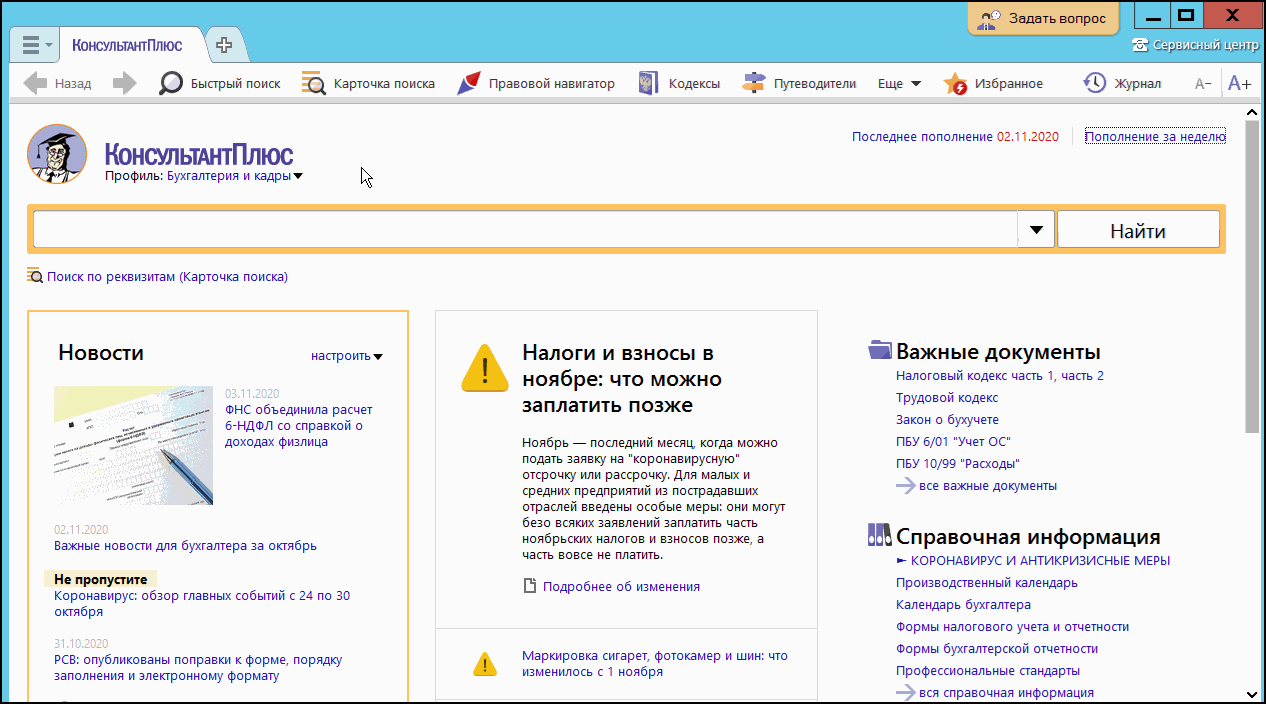Expand the Еще dropdown menu
Image resolution: width=1266 pixels, height=704 pixels.
coord(899,84)
